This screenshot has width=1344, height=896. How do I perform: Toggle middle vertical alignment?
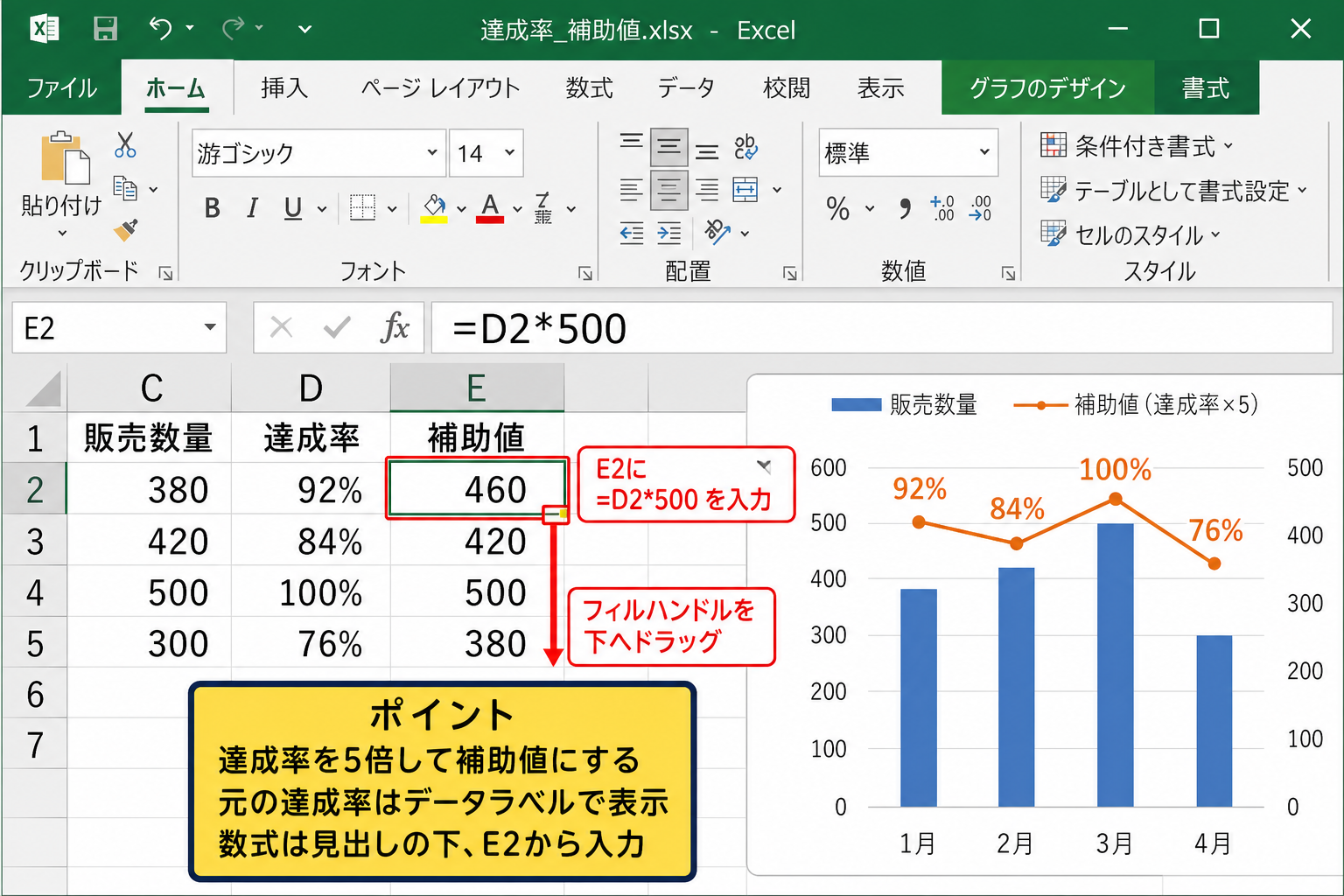(668, 147)
